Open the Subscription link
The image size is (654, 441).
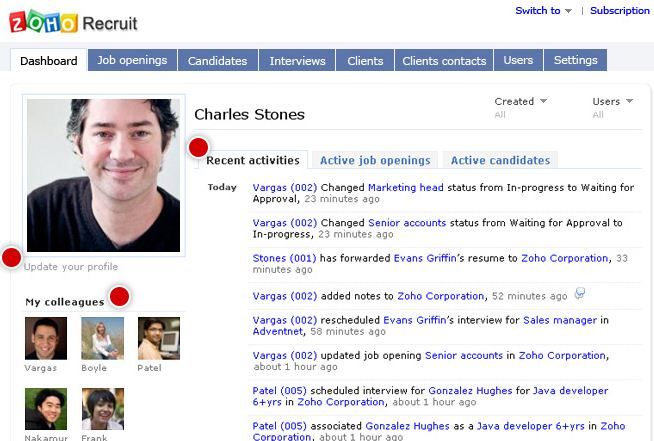tap(620, 11)
